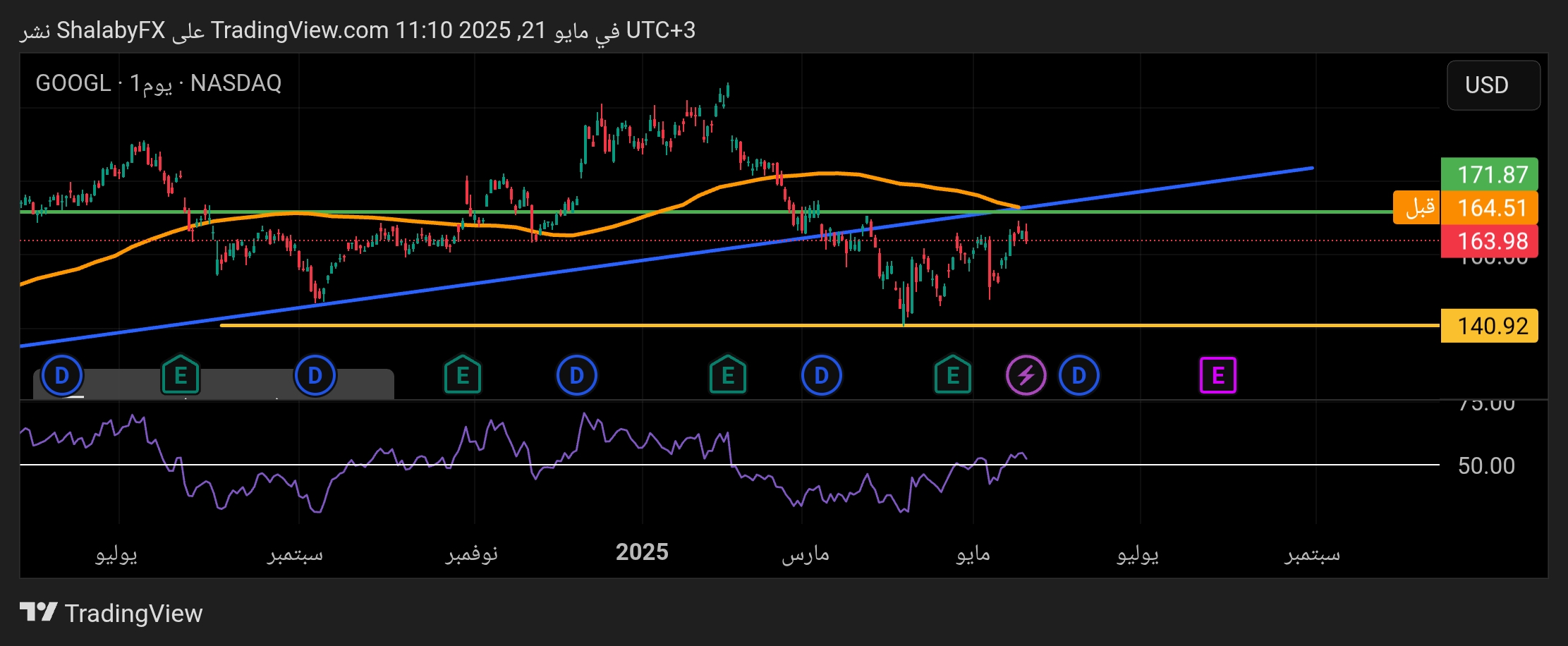Open the earnings E marker just left of the lightning icon
This screenshot has width=1568, height=646.
pyautogui.click(x=953, y=375)
